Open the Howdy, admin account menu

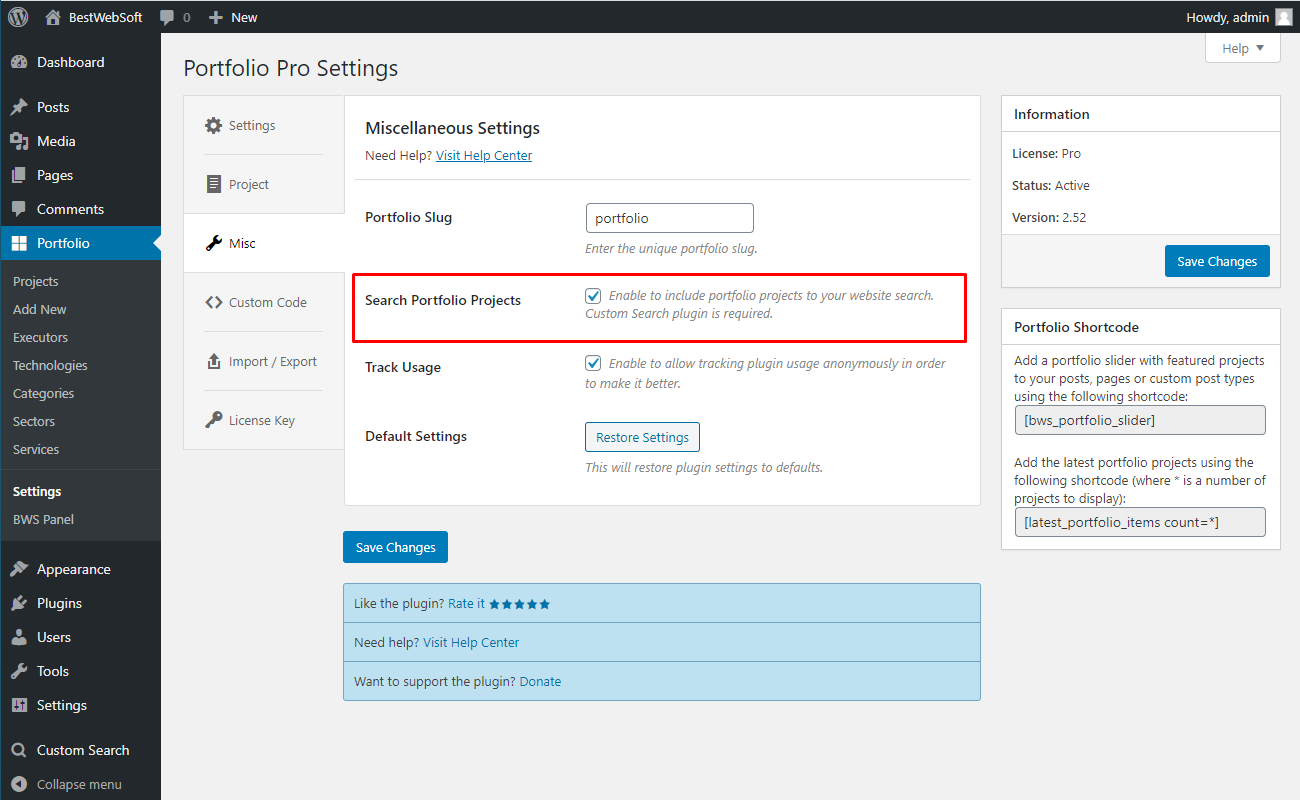click(1239, 17)
